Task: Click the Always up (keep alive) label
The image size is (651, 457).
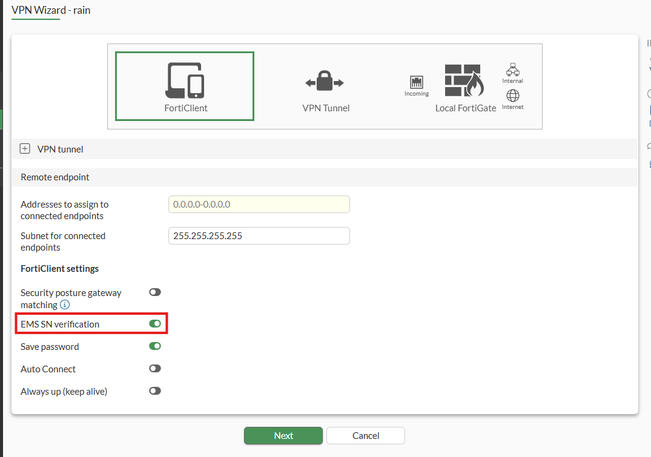Action: [64, 391]
